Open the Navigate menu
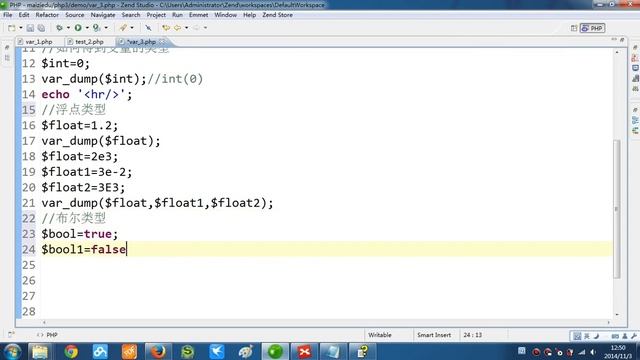 click(103, 15)
